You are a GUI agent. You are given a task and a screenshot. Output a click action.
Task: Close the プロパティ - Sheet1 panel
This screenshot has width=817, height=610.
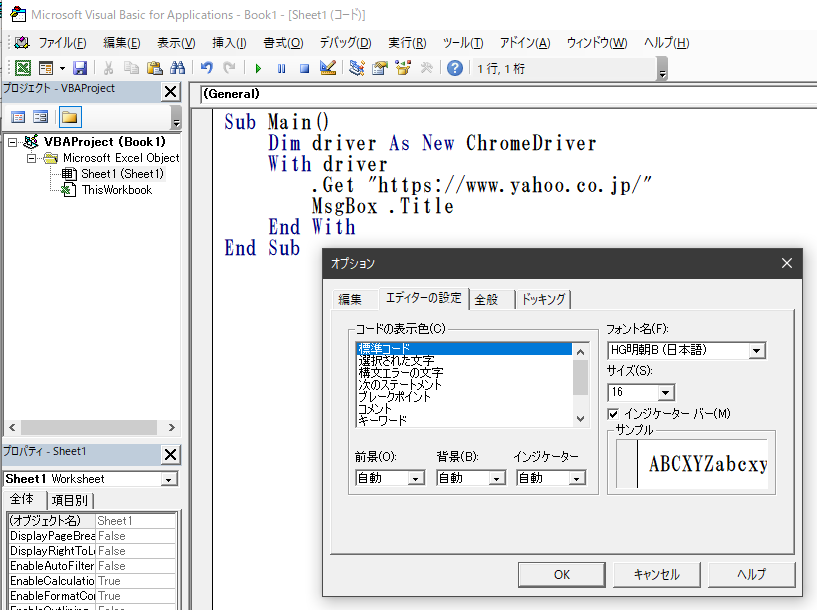click(170, 455)
